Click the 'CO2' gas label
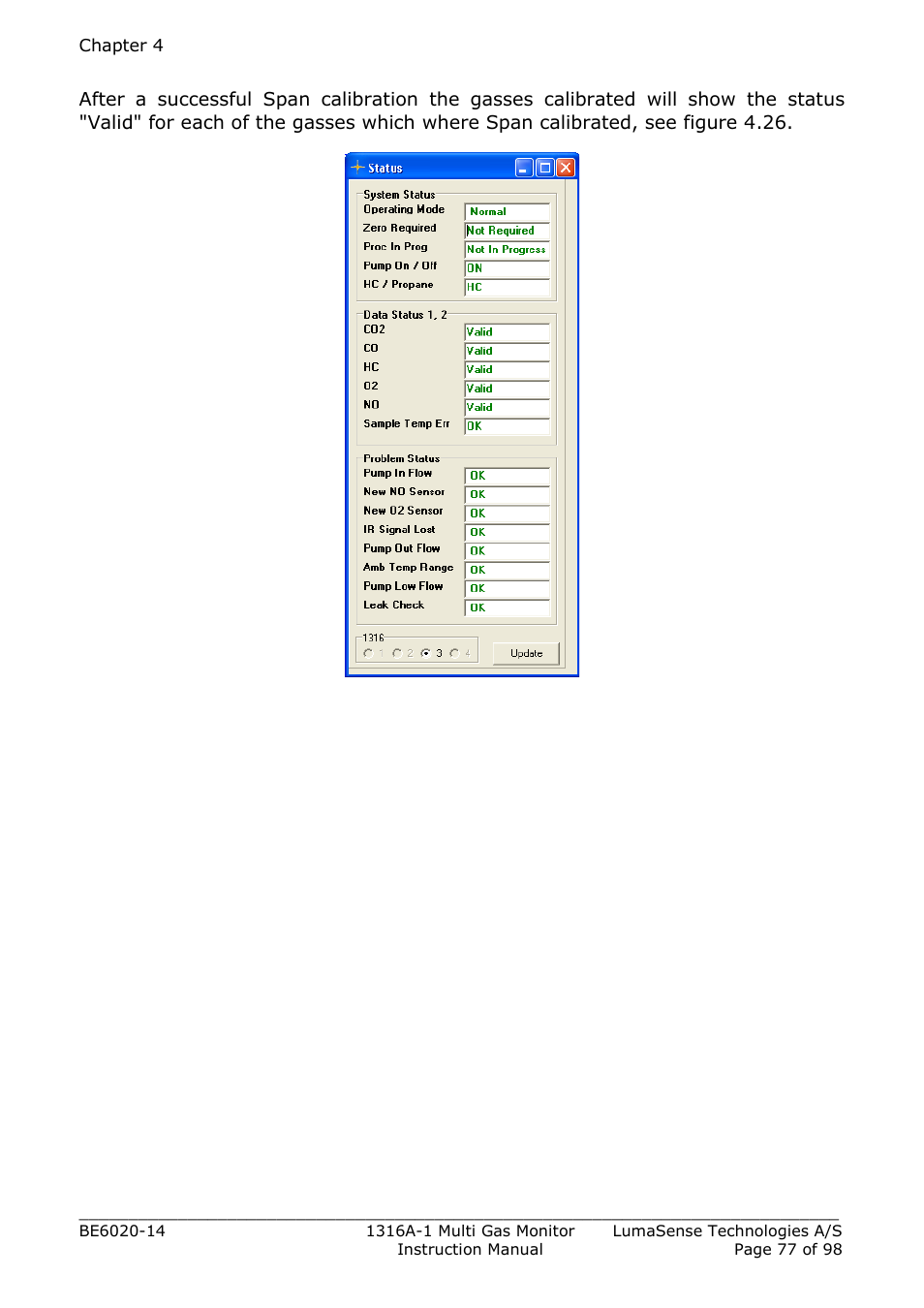Screen dimensions: 924x1308 pos(374,329)
